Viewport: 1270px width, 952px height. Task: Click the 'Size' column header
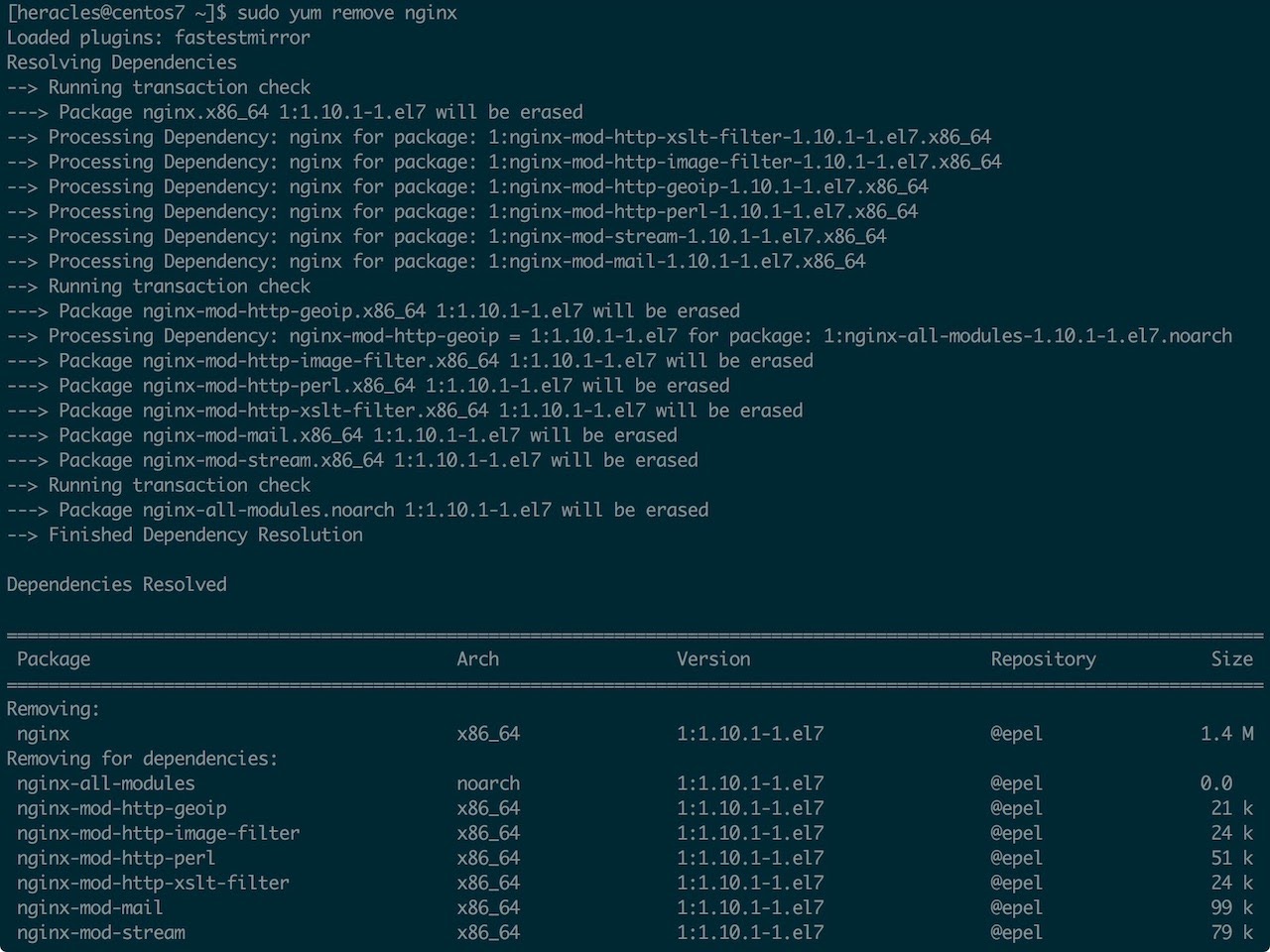(1232, 658)
